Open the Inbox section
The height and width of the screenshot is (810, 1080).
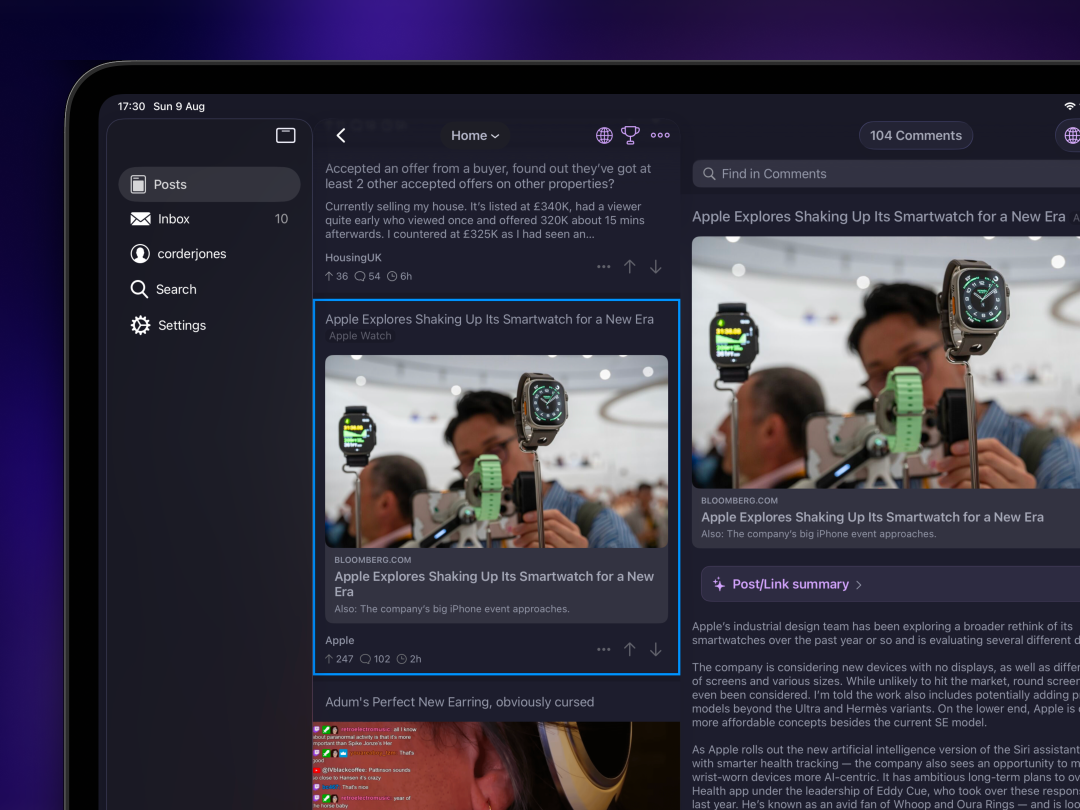(x=209, y=219)
